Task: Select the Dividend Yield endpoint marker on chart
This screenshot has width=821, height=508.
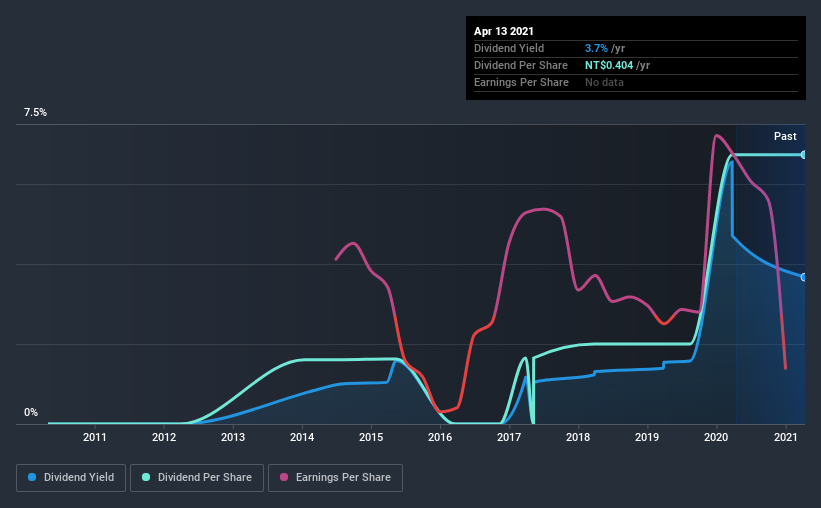Action: [x=804, y=277]
